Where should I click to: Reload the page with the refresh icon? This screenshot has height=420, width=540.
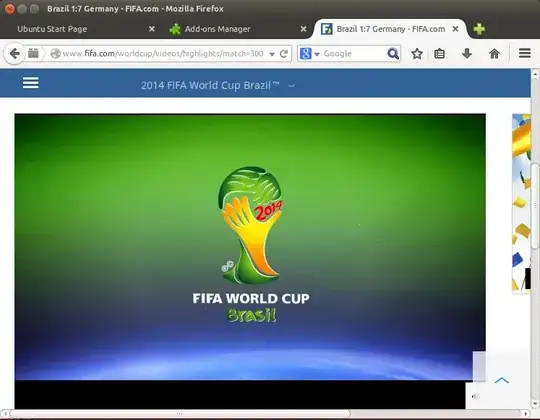(x=284, y=54)
